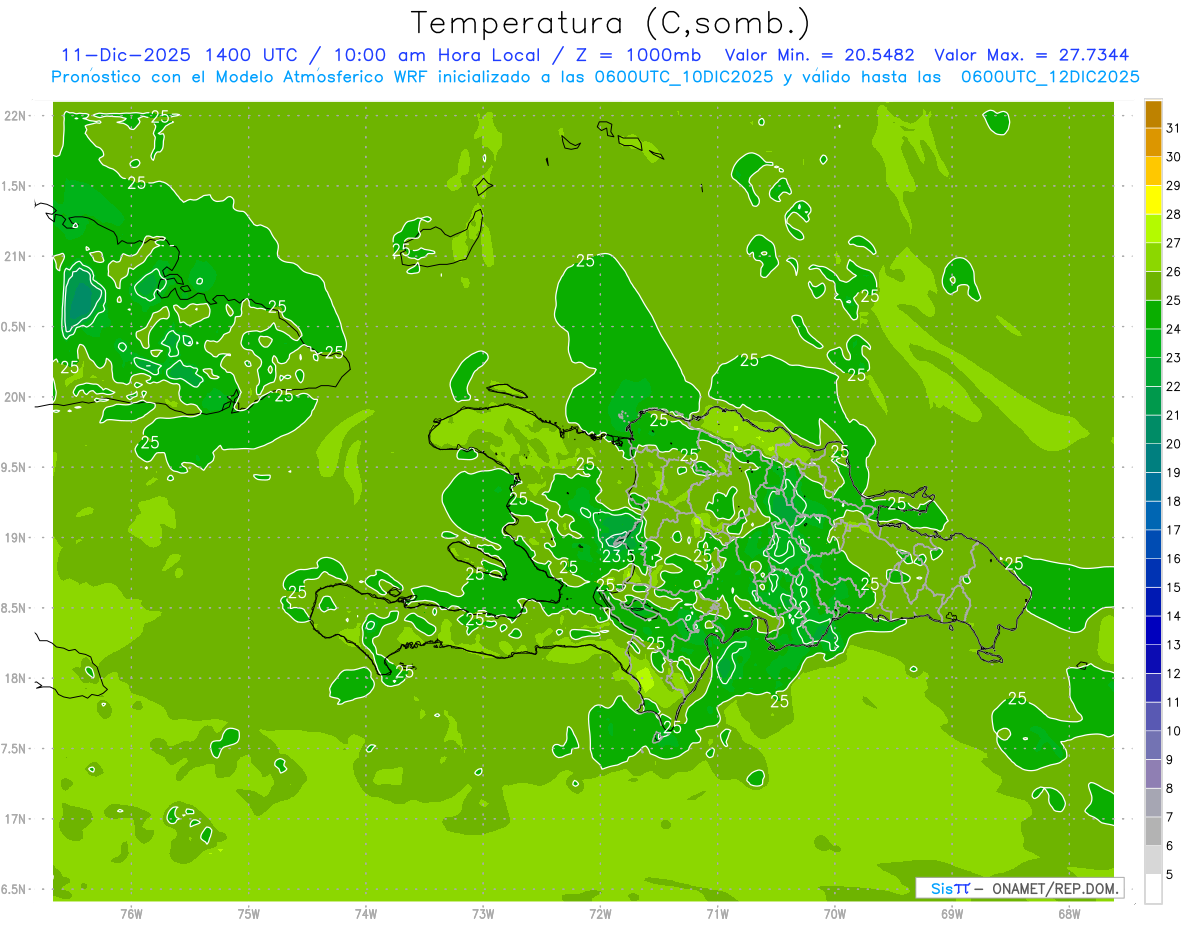Click the "76W" longitude axis label
Viewport: 1200px width, 927px height.
[131, 913]
